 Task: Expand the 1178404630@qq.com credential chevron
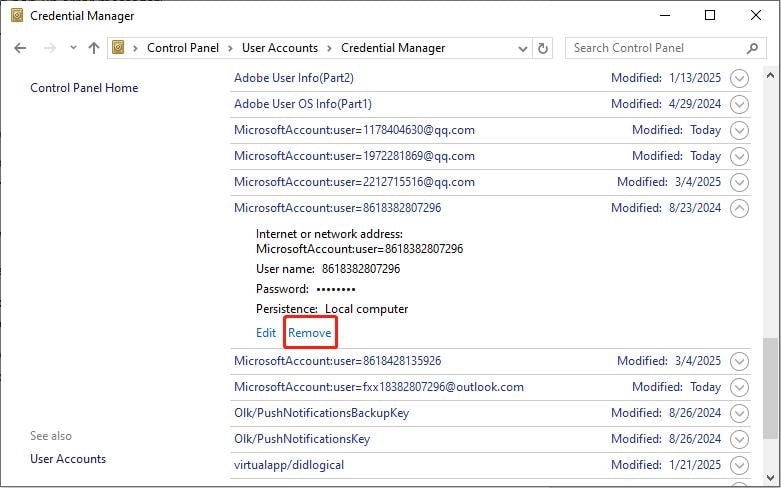[x=740, y=130]
